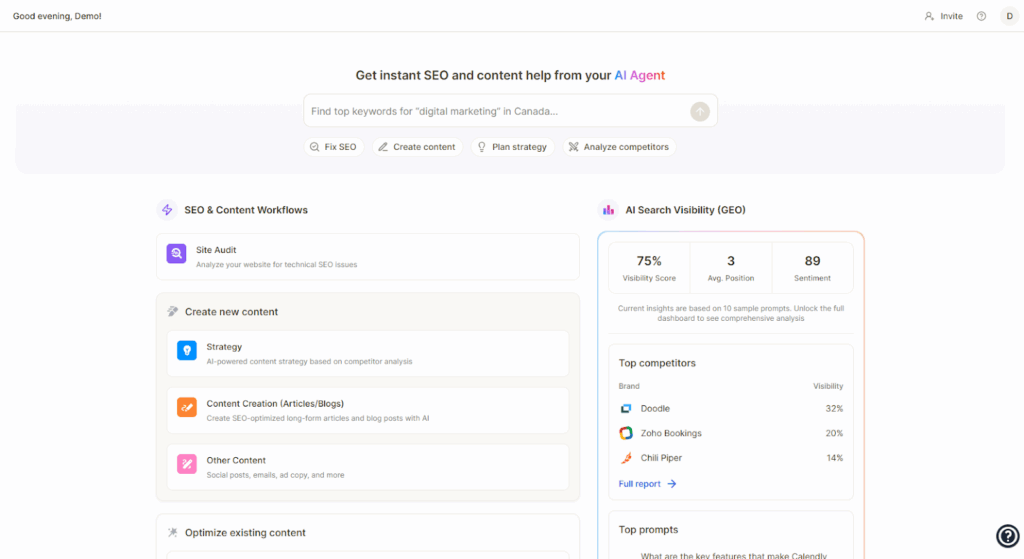Screen dimensions: 1024x559
Task: Click Invite in the top bar
Action: (943, 16)
